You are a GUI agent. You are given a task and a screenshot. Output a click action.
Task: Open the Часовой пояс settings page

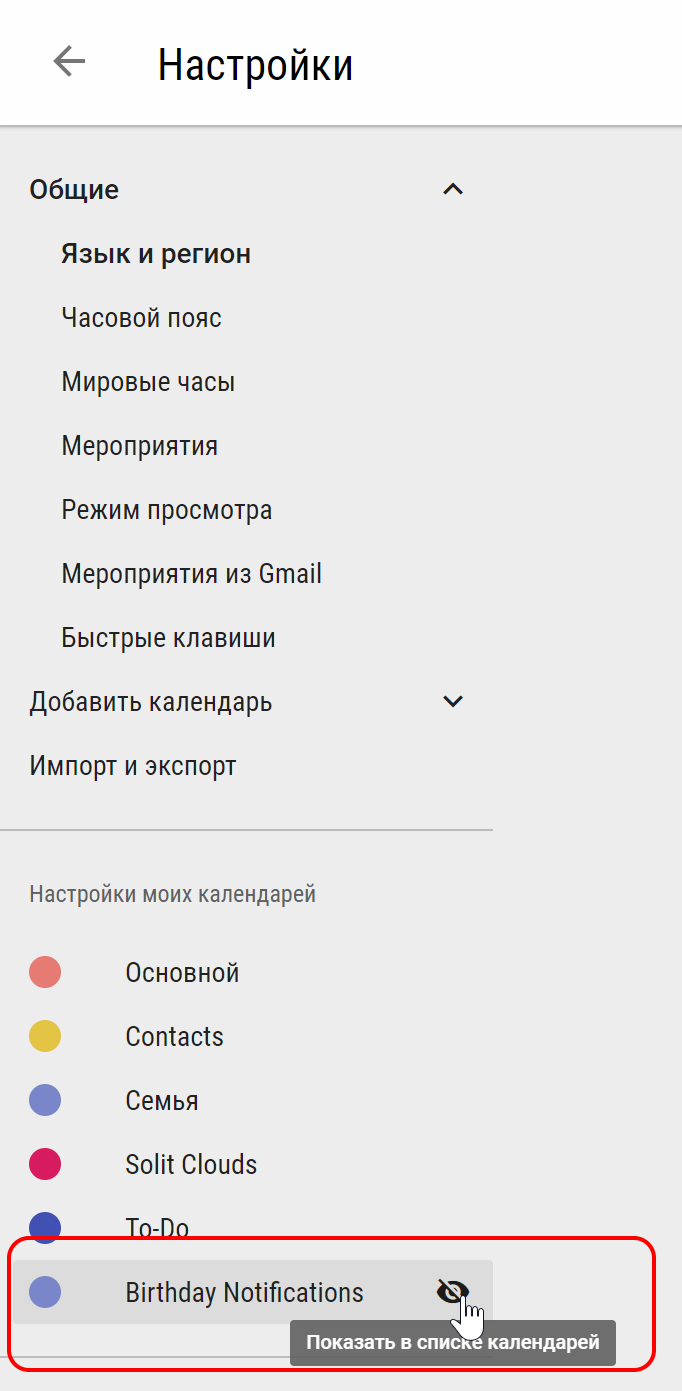(x=141, y=317)
